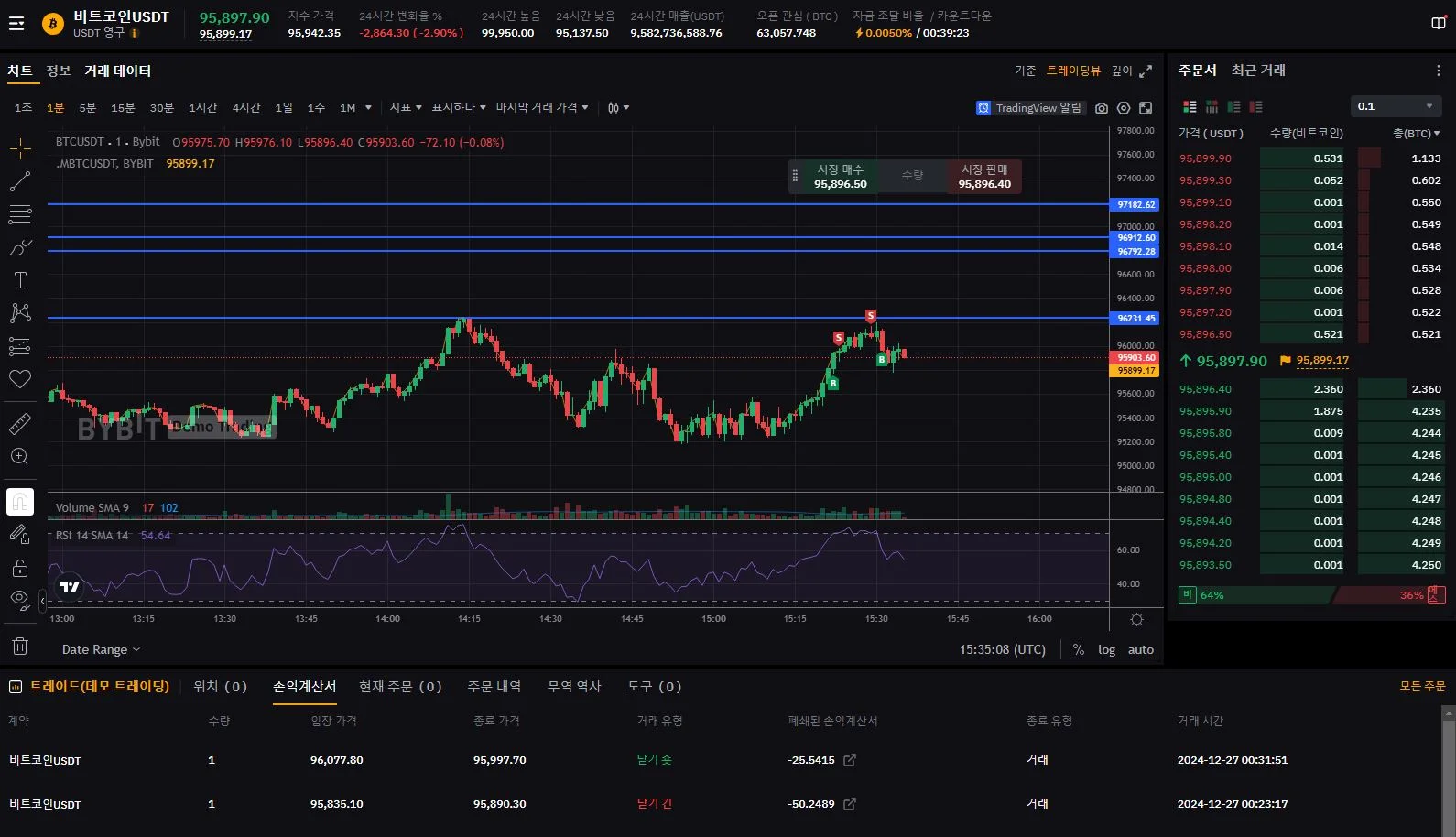Open the zoom in magnifier tool
This screenshot has width=1456, height=837.
point(20,456)
